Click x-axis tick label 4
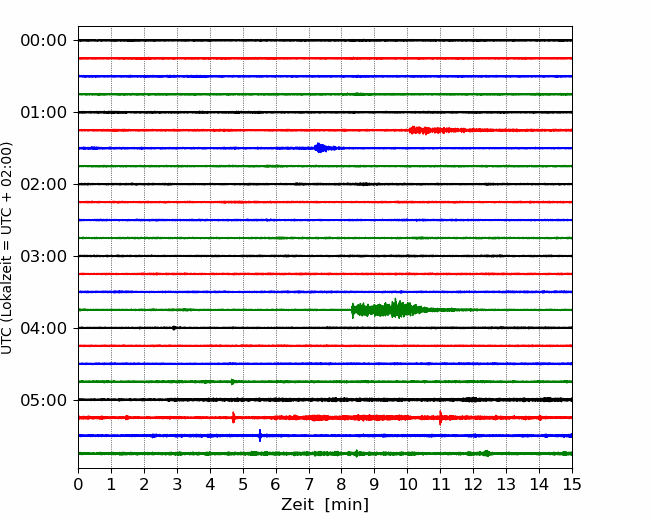Image resolution: width=650 pixels, height=520 pixels. [210, 484]
